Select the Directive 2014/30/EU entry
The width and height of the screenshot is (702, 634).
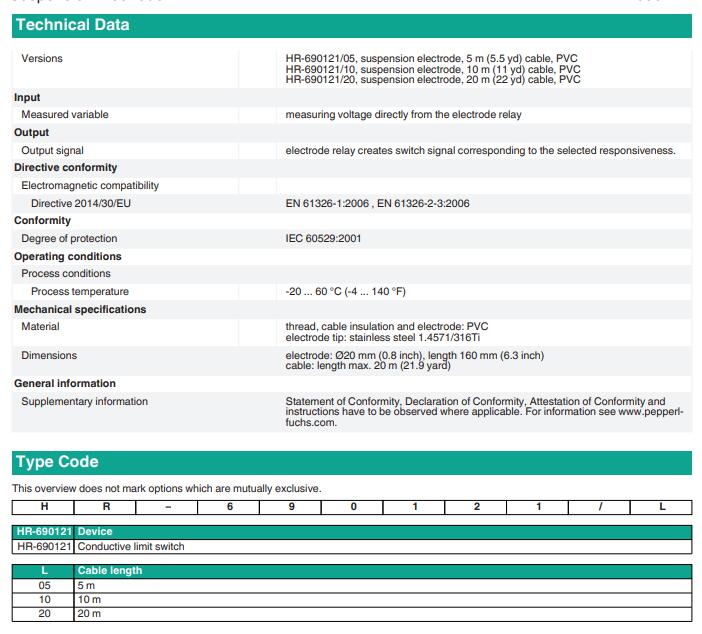click(x=80, y=204)
